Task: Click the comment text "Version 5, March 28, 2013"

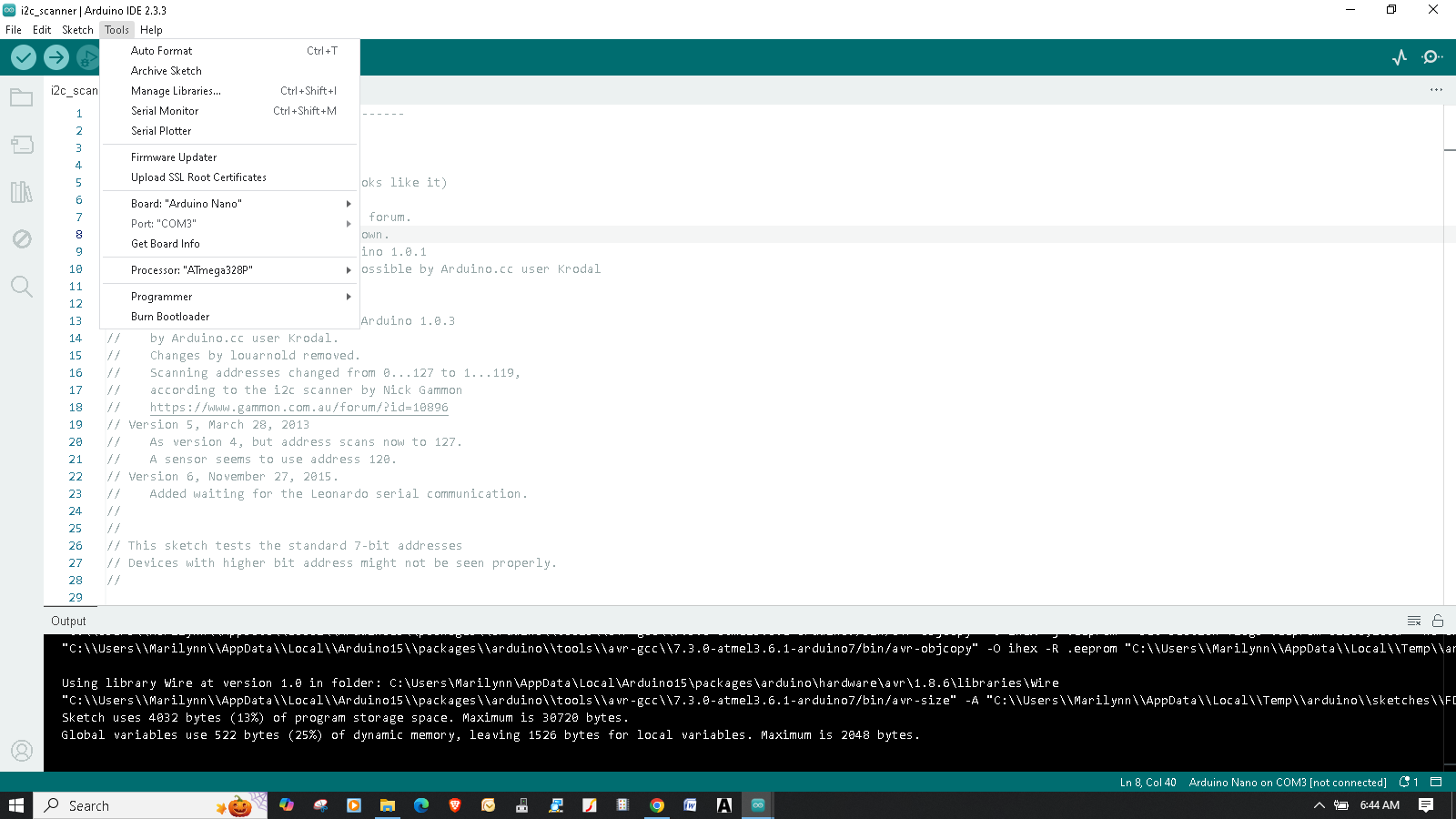Action: click(218, 425)
